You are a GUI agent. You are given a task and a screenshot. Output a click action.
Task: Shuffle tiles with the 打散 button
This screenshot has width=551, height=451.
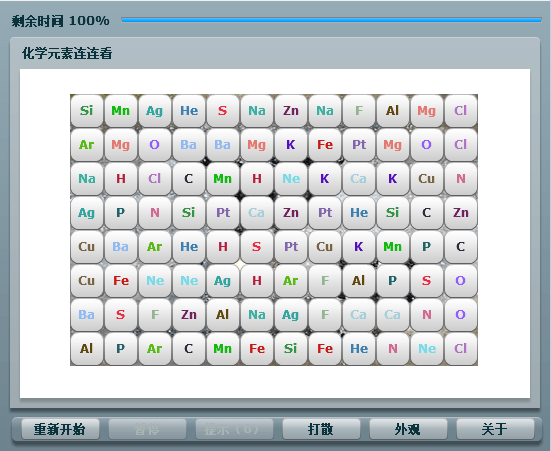click(x=321, y=429)
